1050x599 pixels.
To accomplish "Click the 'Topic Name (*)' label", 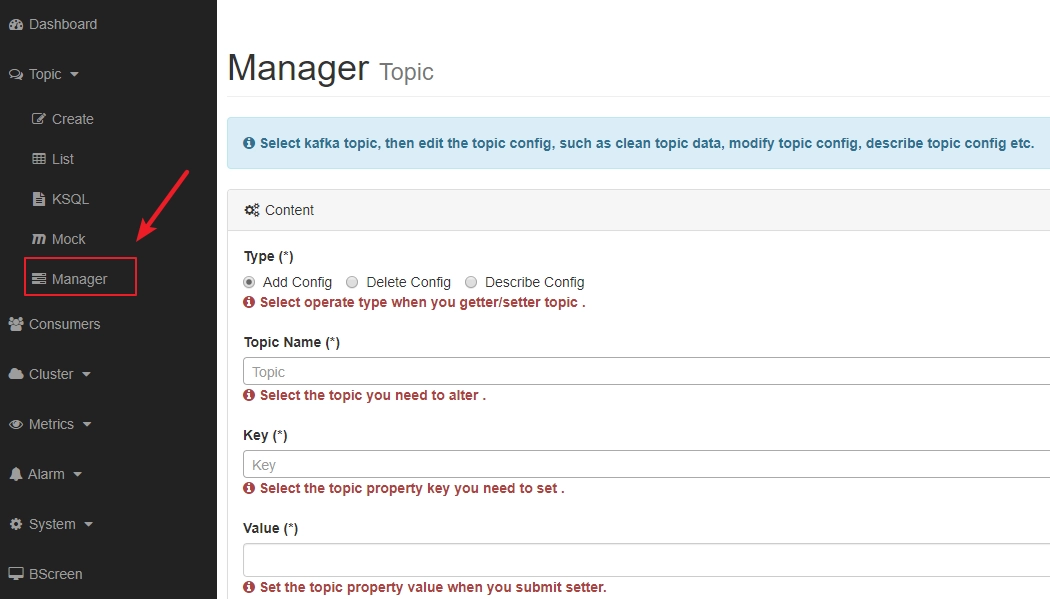I will click(292, 342).
